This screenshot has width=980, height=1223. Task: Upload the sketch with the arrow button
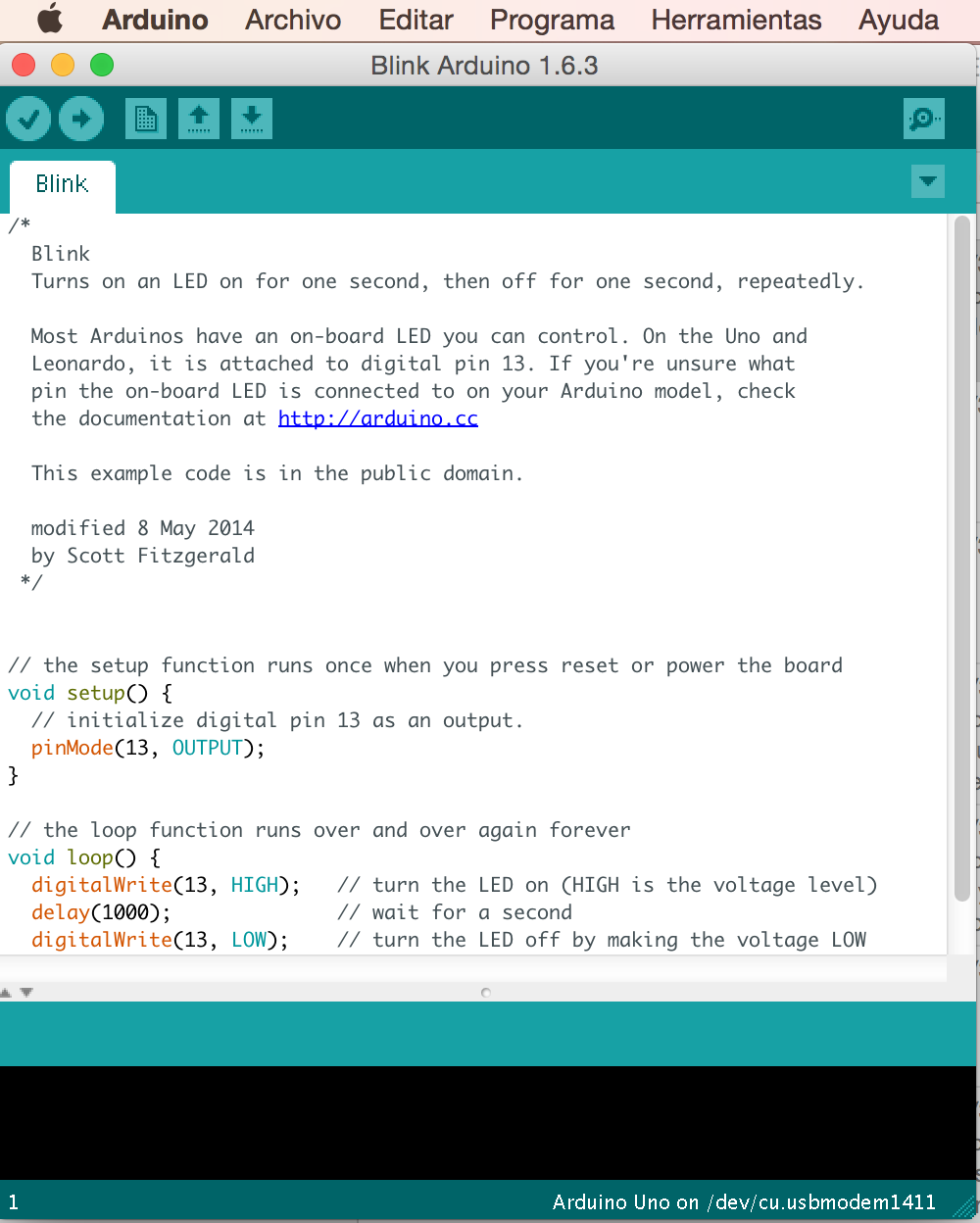[x=81, y=120]
